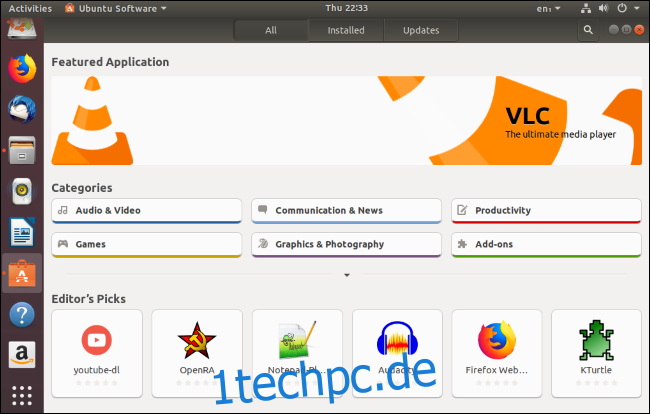Open Firefox from the dock
Screen dimensions: 650x414
click(22, 68)
